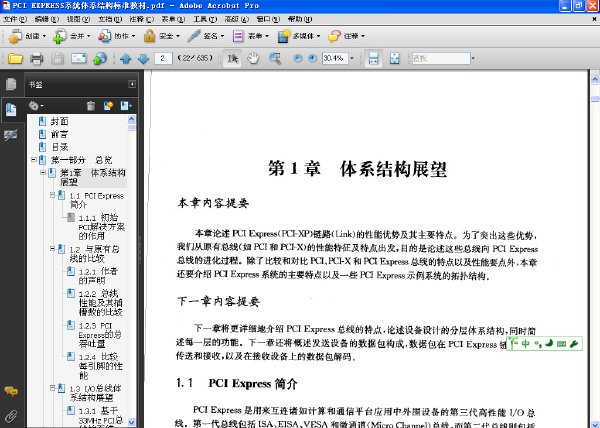The image size is (600, 428).
Task: Choose the Hand tool
Action: [253, 58]
